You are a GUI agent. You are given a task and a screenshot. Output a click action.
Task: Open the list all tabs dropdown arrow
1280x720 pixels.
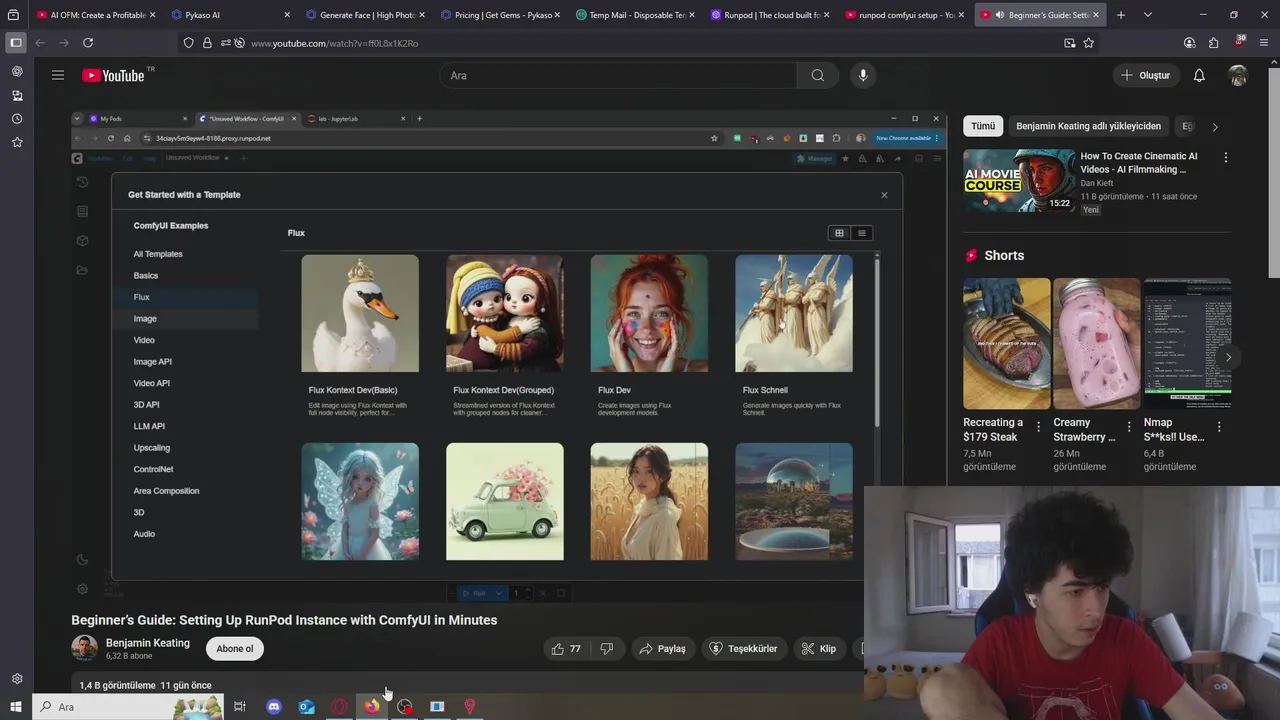click(x=1148, y=15)
